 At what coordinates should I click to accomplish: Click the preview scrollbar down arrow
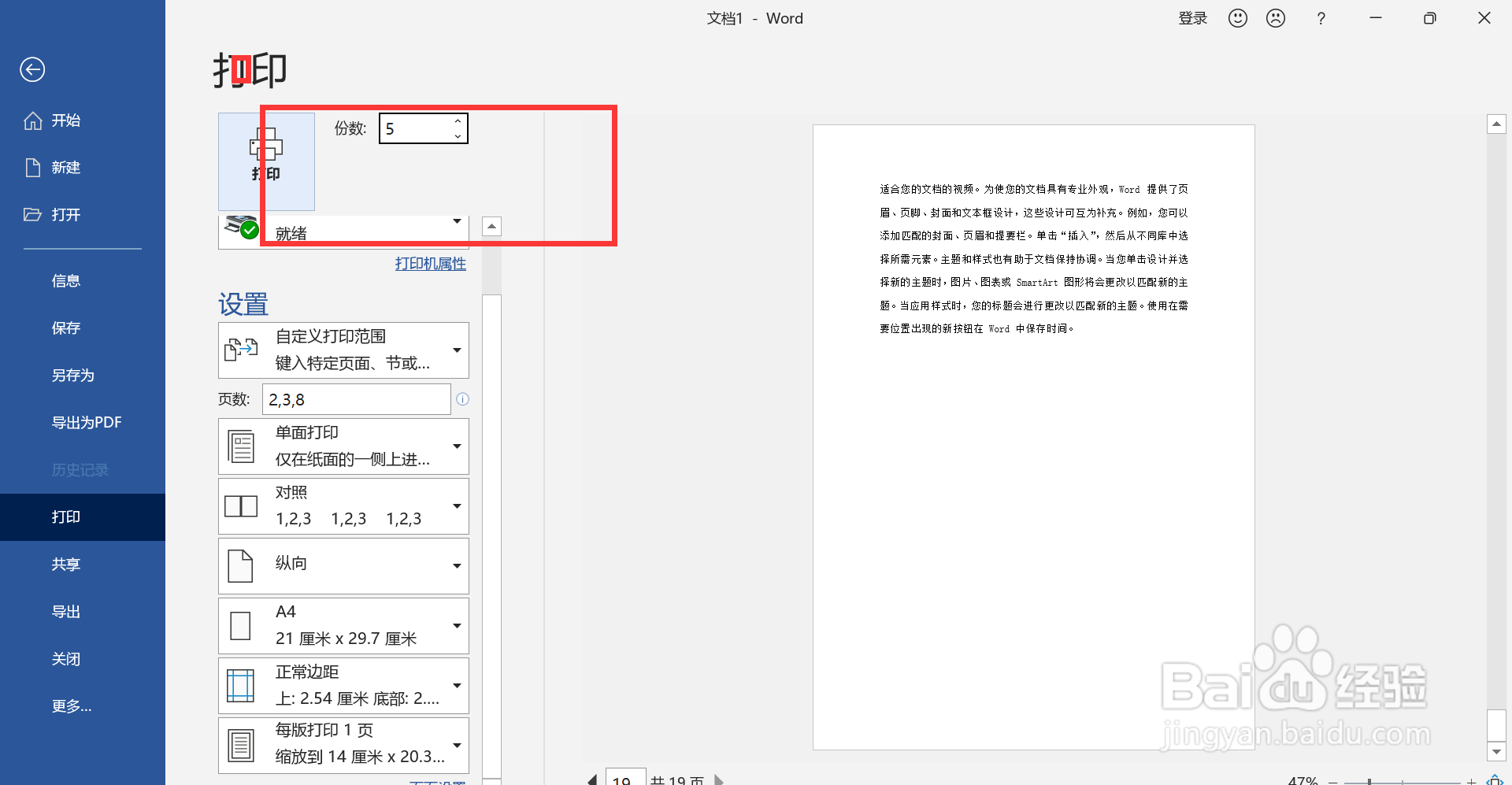[x=1496, y=752]
